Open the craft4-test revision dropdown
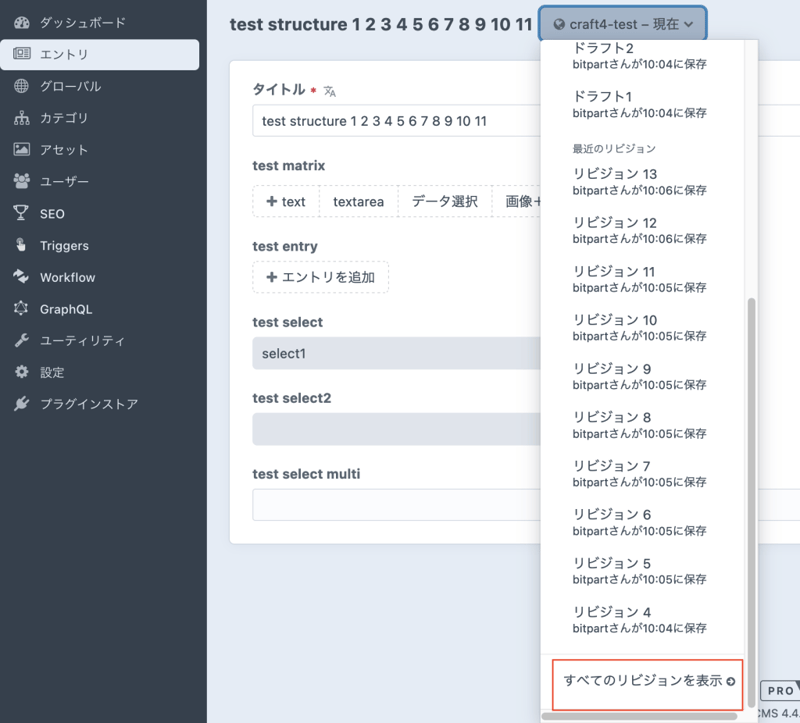This screenshot has width=800, height=723. point(623,24)
